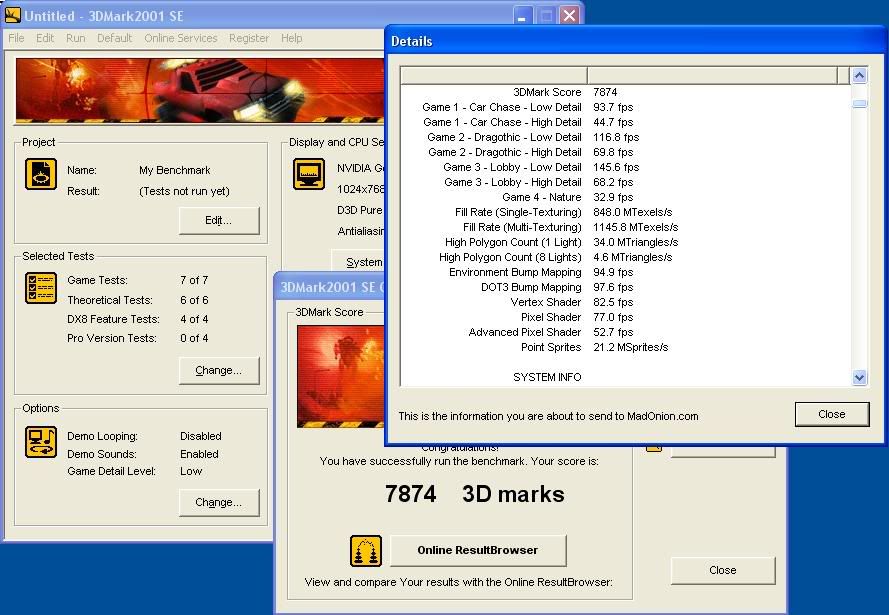Image resolution: width=889 pixels, height=615 pixels.
Task: Click the result window title bar icon
Action: [283, 286]
